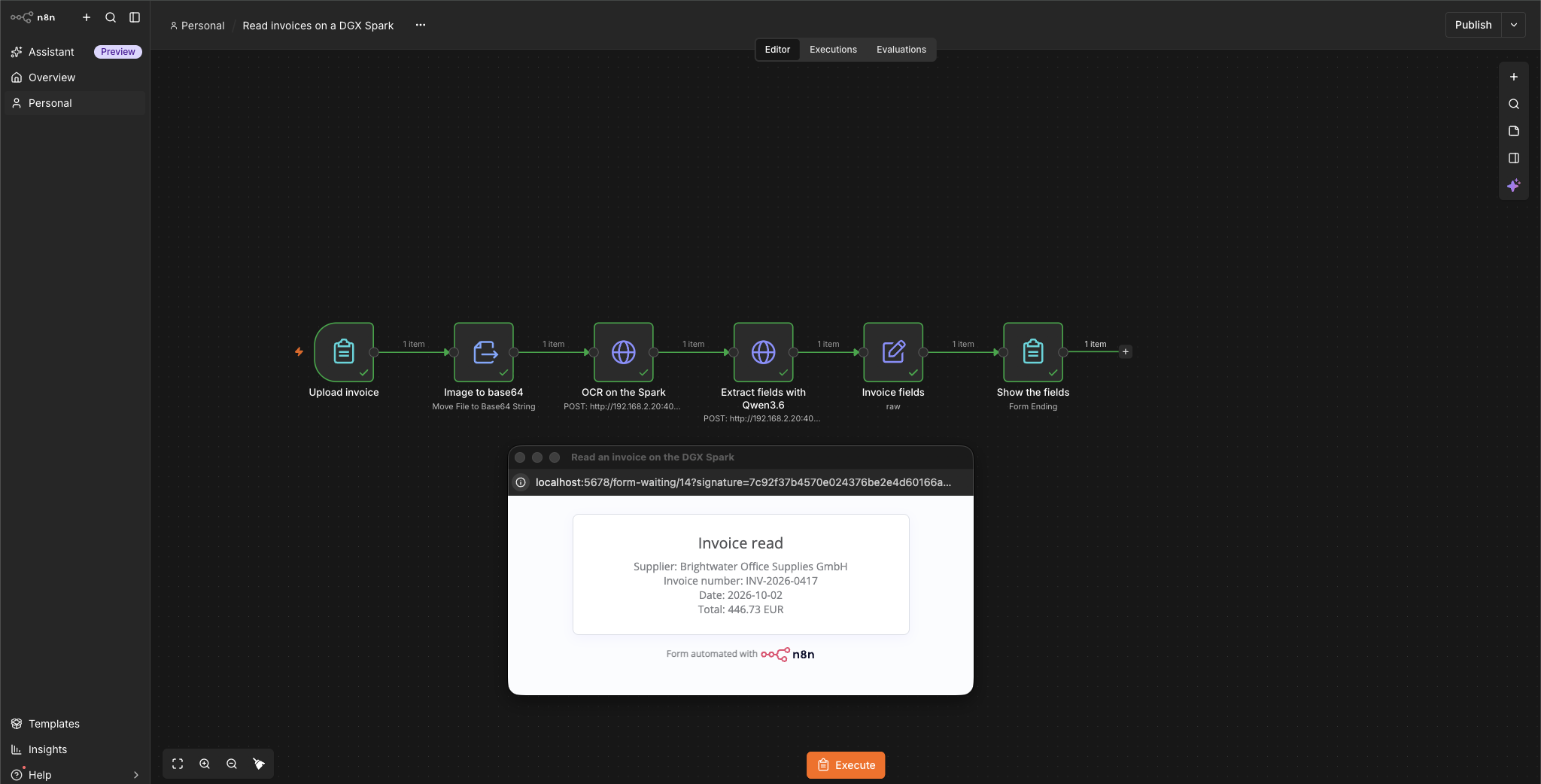The image size is (1541, 784).
Task: Click the Personal breadcrumb
Action: (197, 26)
